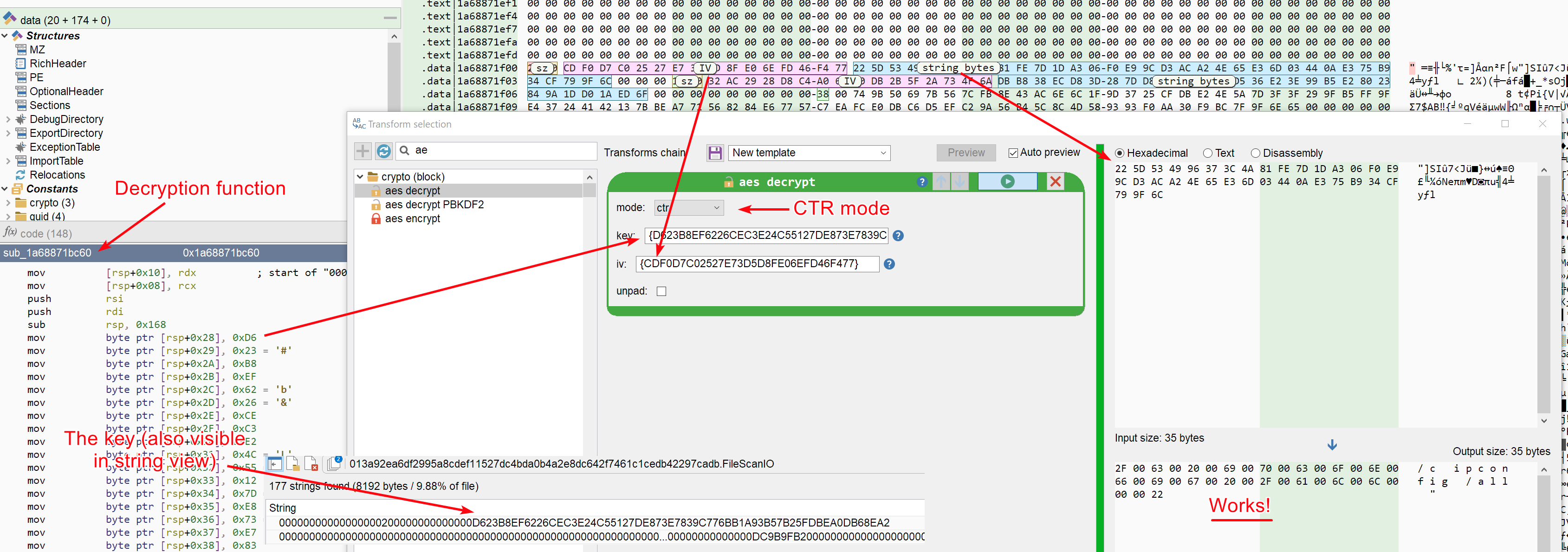Image resolution: width=1568 pixels, height=552 pixels.
Task: Select the Text output radio button
Action: [1208, 154]
